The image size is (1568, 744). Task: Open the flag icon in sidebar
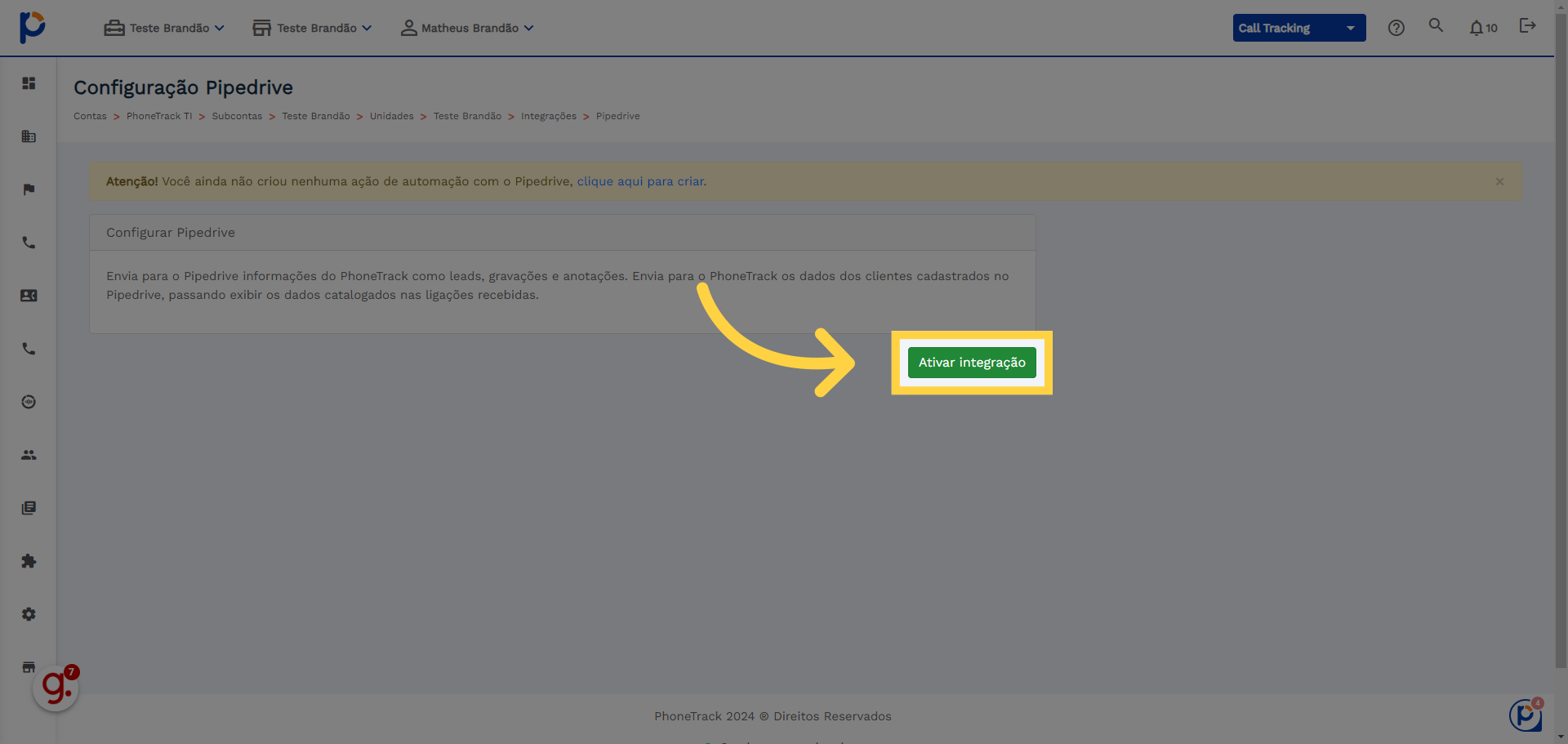pos(29,189)
